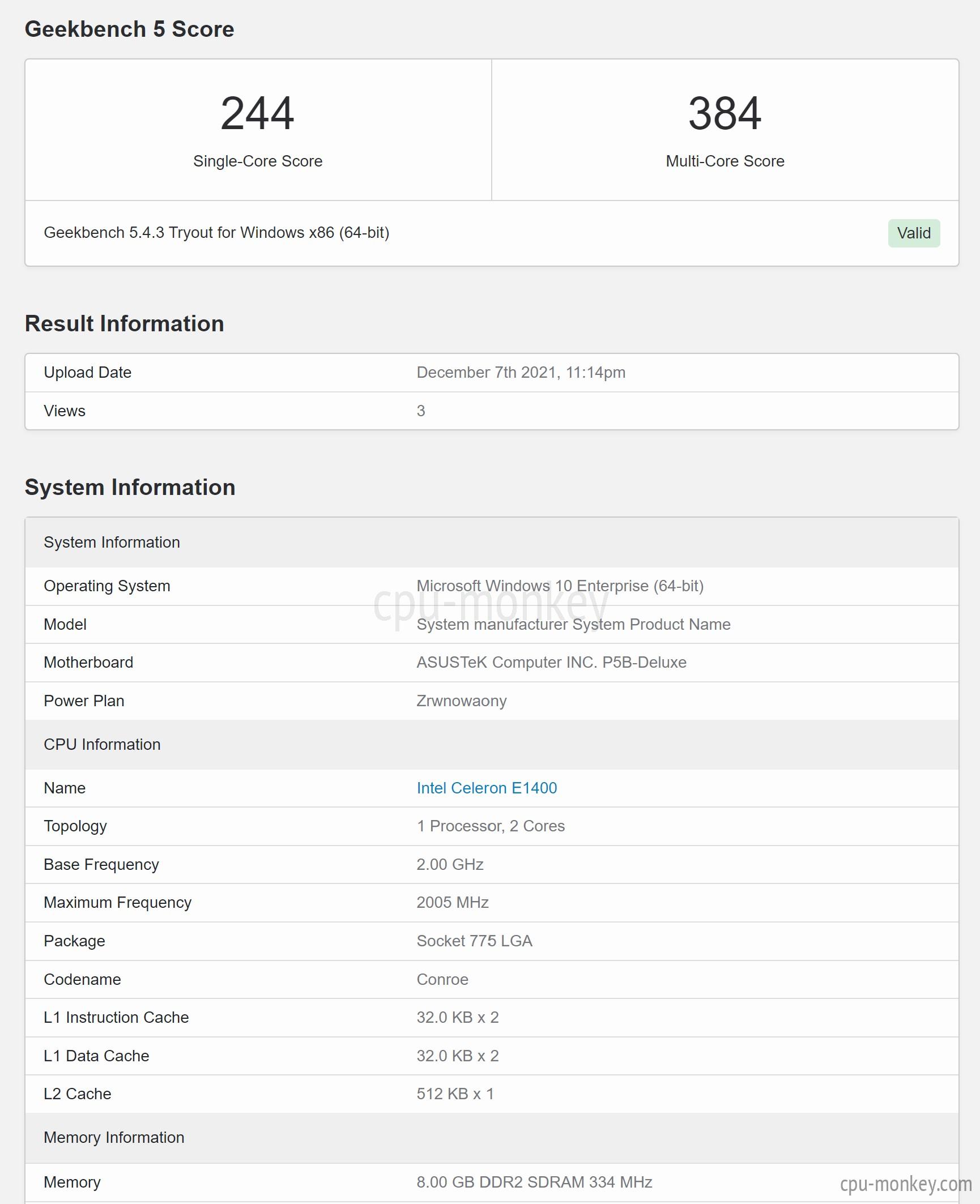The image size is (980, 1204).
Task: Click the L1 Data Cache label
Action: coord(96,1056)
